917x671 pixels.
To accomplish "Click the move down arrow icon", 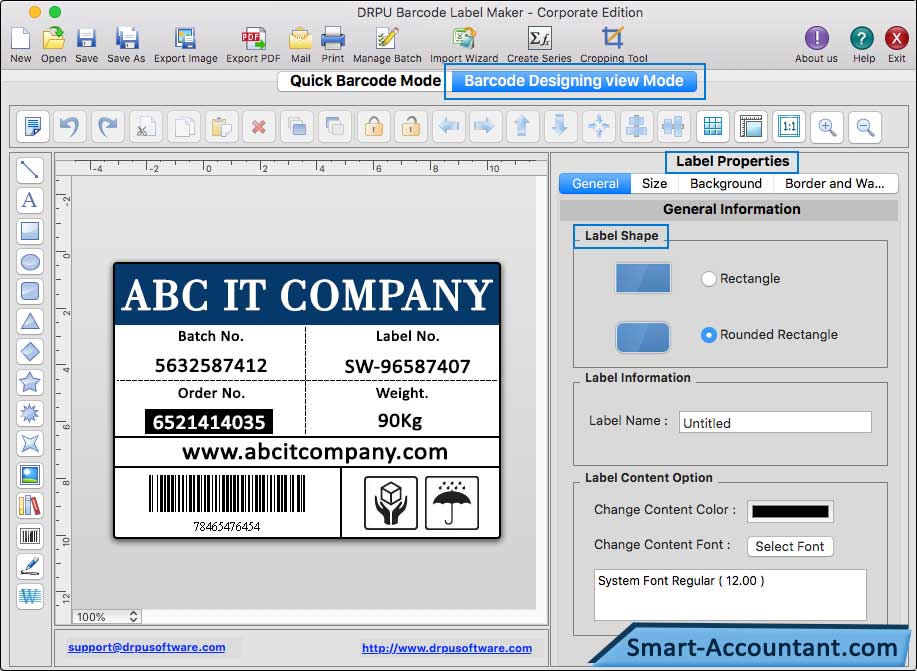I will 560,126.
